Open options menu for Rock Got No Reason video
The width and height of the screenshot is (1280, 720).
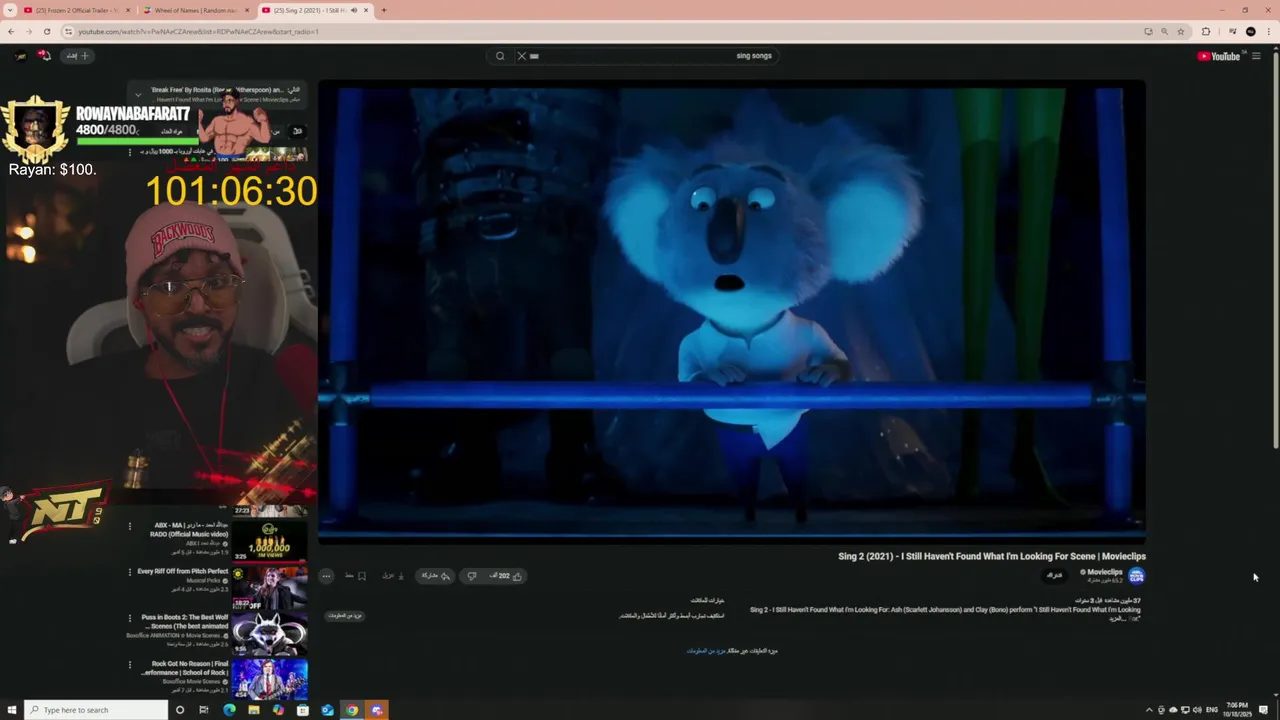(129, 664)
